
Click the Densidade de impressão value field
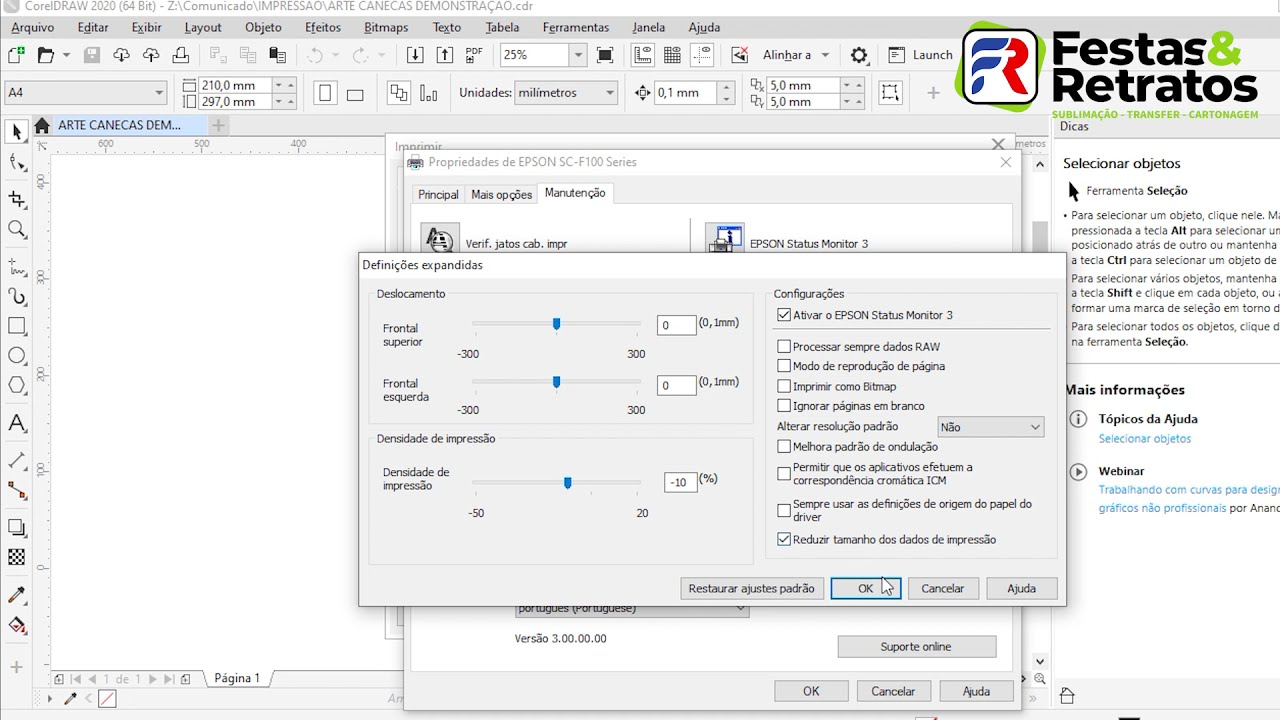pos(679,482)
